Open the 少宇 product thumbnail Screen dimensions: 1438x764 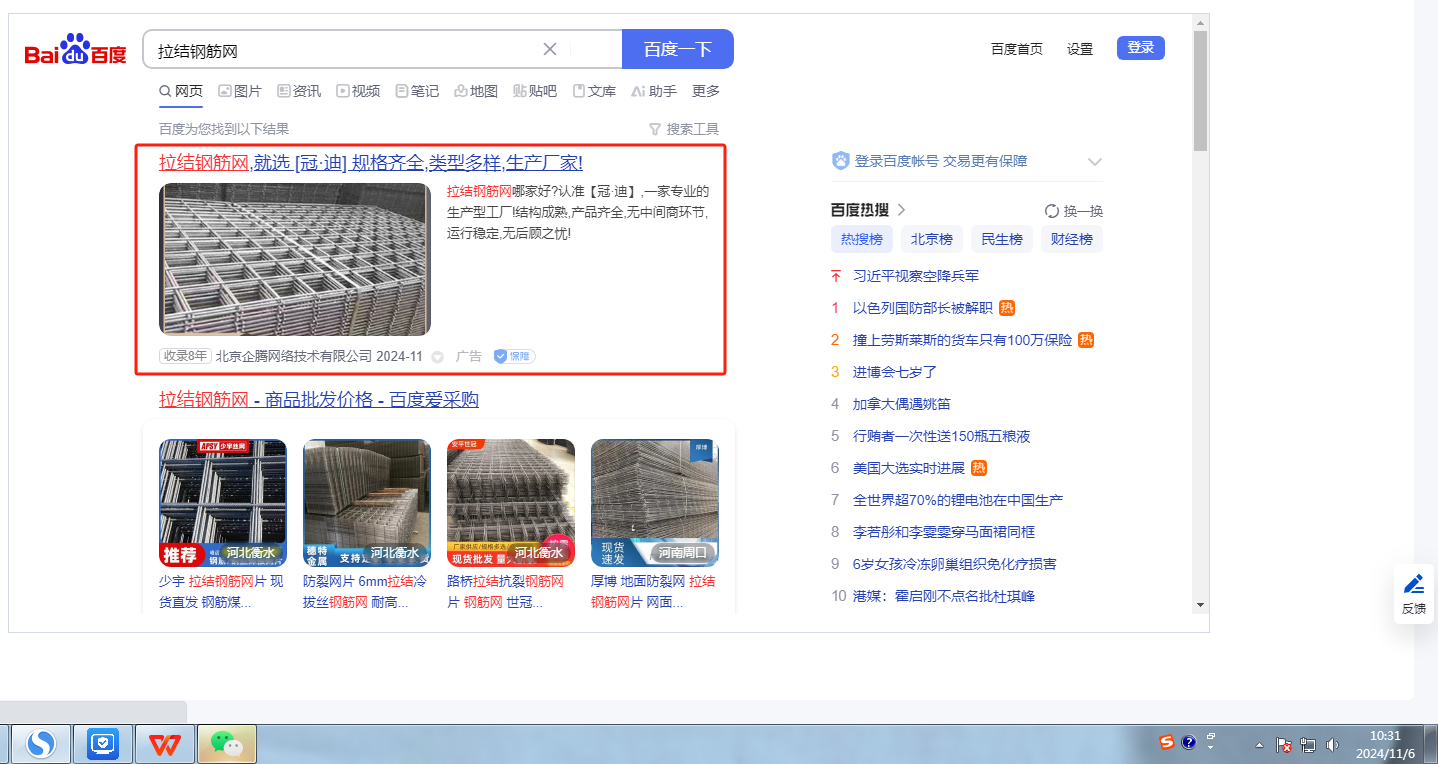coord(223,503)
